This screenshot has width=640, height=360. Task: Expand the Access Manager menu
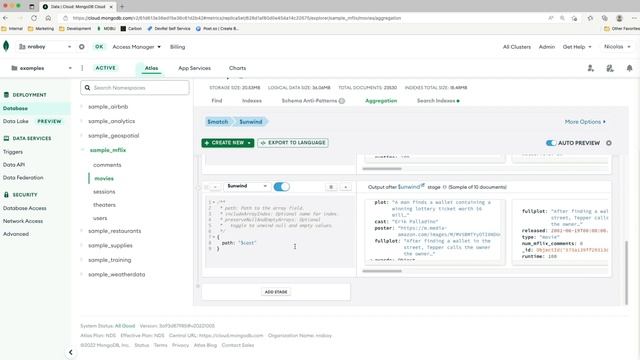pos(136,47)
